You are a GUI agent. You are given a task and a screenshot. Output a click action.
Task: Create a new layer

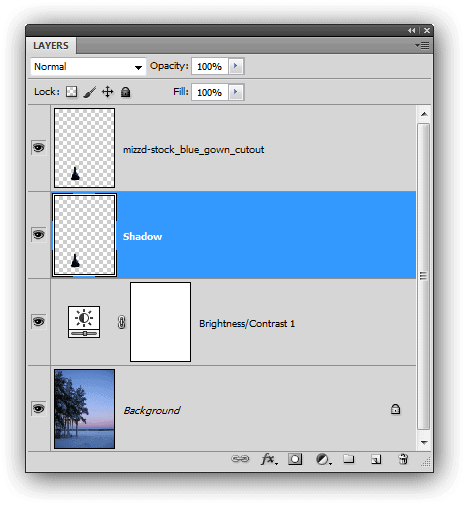(376, 459)
